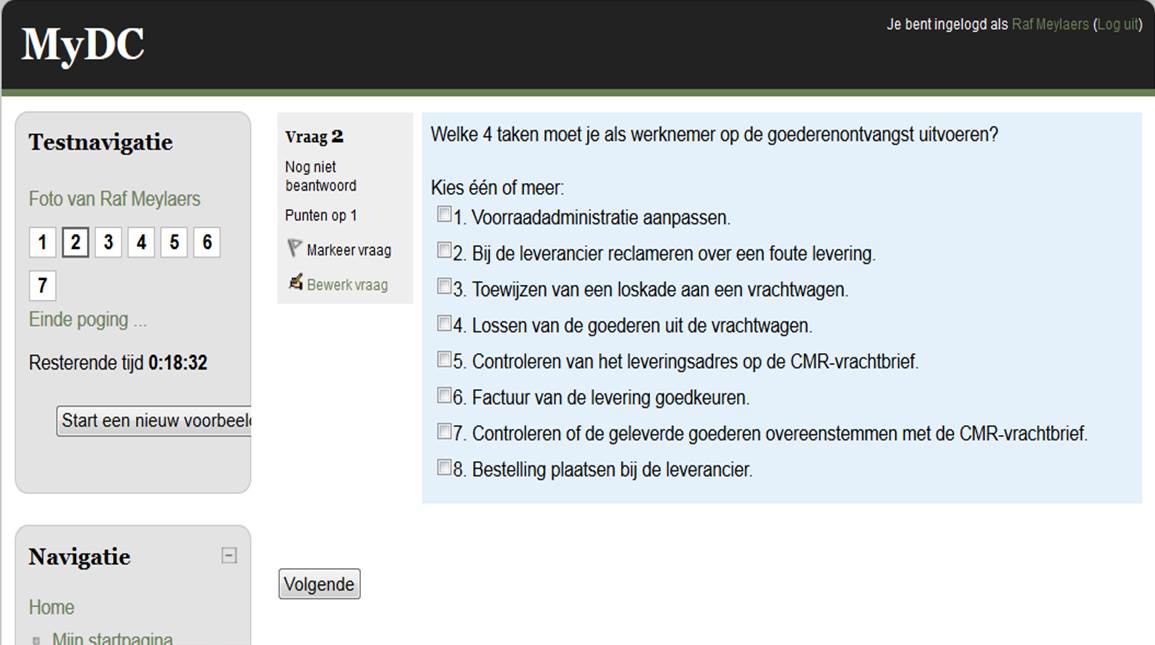Screen dimensions: 1155x645
Task: Open the Einde poging link
Action: click(87, 320)
